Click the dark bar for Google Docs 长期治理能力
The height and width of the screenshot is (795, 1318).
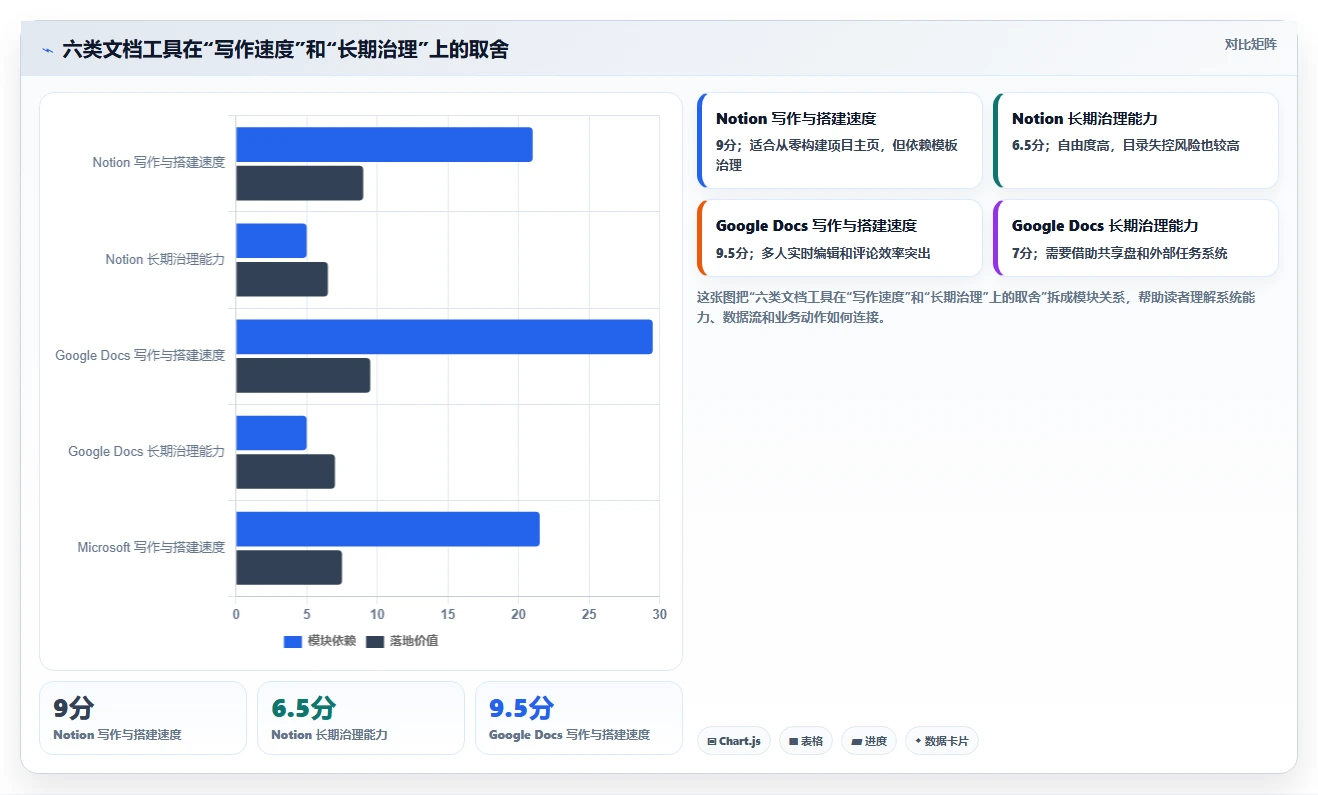[285, 471]
